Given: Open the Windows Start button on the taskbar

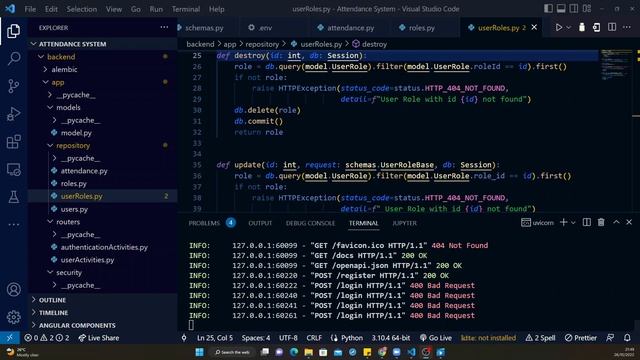Looking at the screenshot, I should [x=200, y=352].
